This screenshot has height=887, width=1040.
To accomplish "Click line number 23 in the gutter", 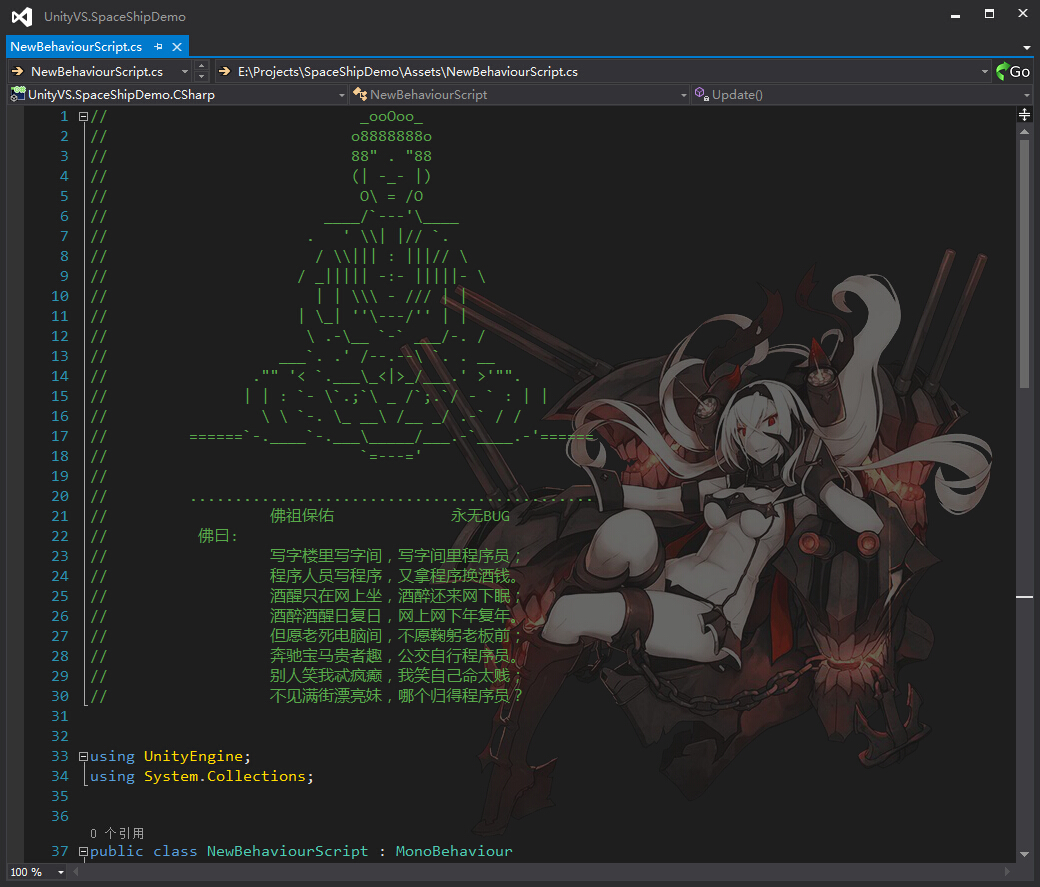I will (60, 556).
